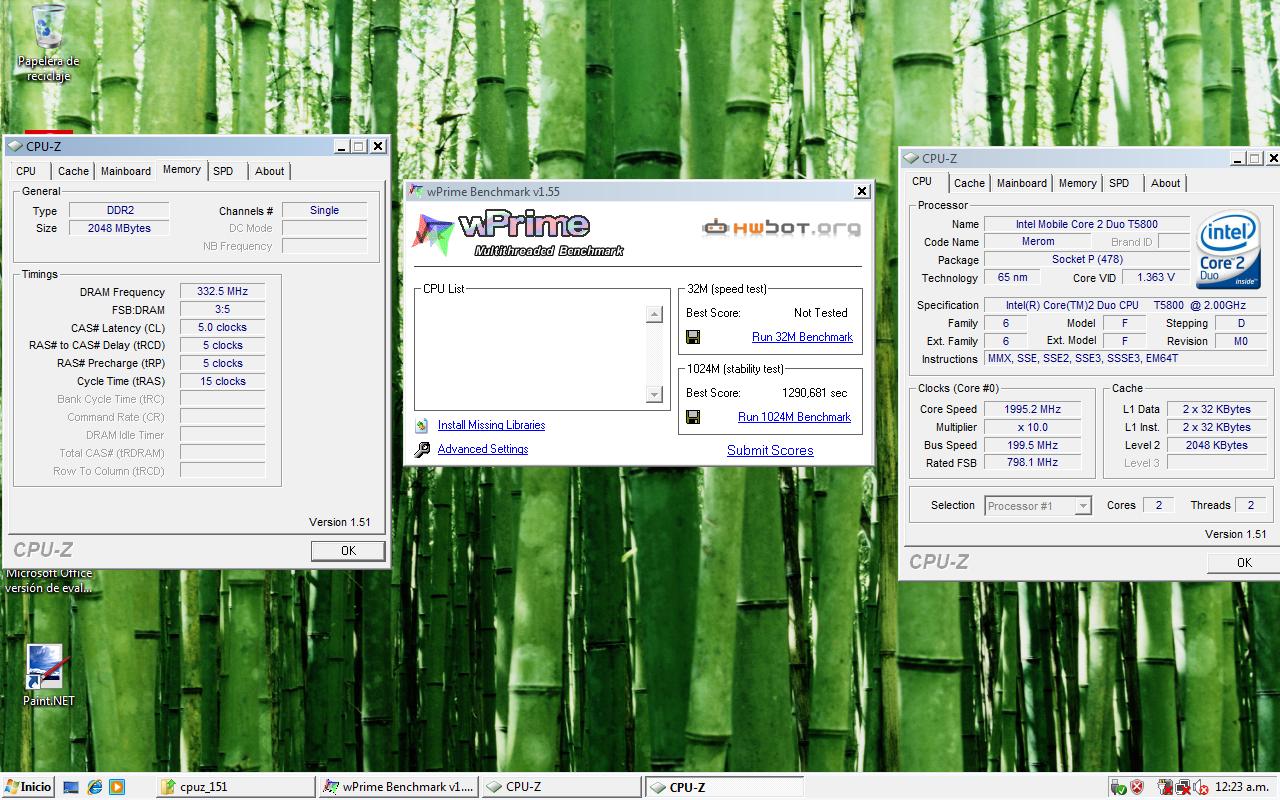Open the Paint.NET desktop shortcut
This screenshot has height=800, width=1280.
point(48,675)
